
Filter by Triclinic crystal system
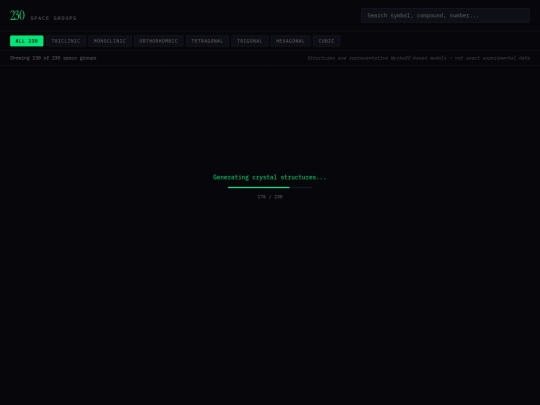pyautogui.click(x=66, y=41)
